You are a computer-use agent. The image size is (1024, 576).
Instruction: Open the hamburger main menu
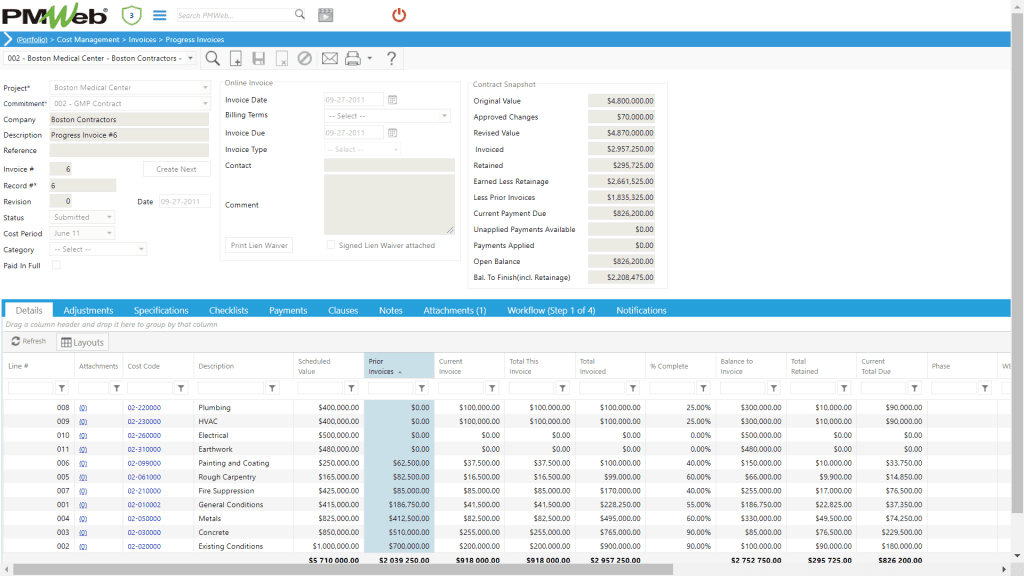tap(159, 15)
